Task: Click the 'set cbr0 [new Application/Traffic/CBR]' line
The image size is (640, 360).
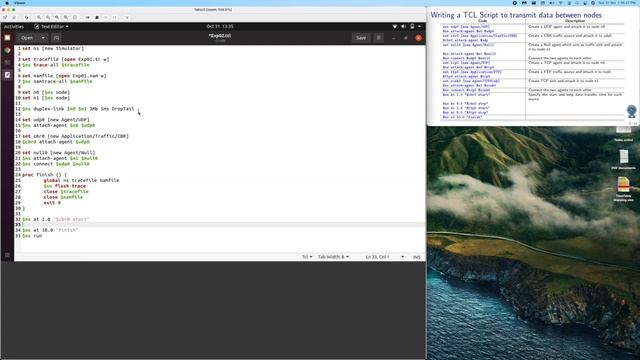Action: [75, 136]
